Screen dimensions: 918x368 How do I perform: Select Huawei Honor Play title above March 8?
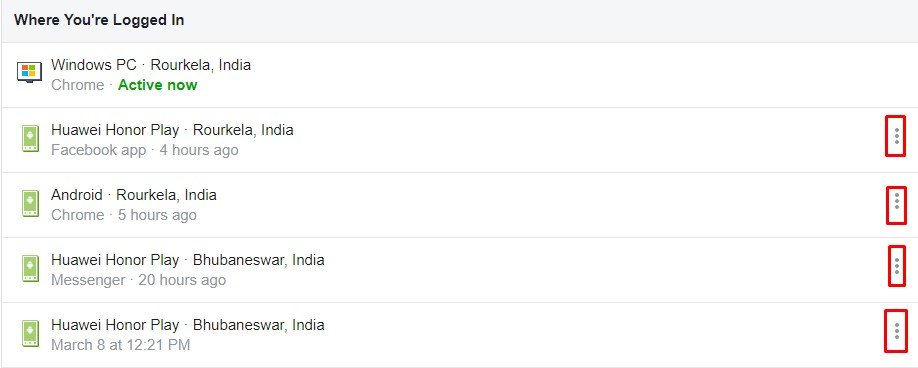(x=187, y=325)
